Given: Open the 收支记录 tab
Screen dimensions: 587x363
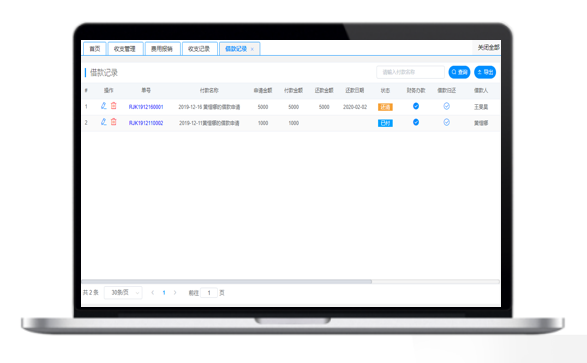Looking at the screenshot, I should coord(199,49).
